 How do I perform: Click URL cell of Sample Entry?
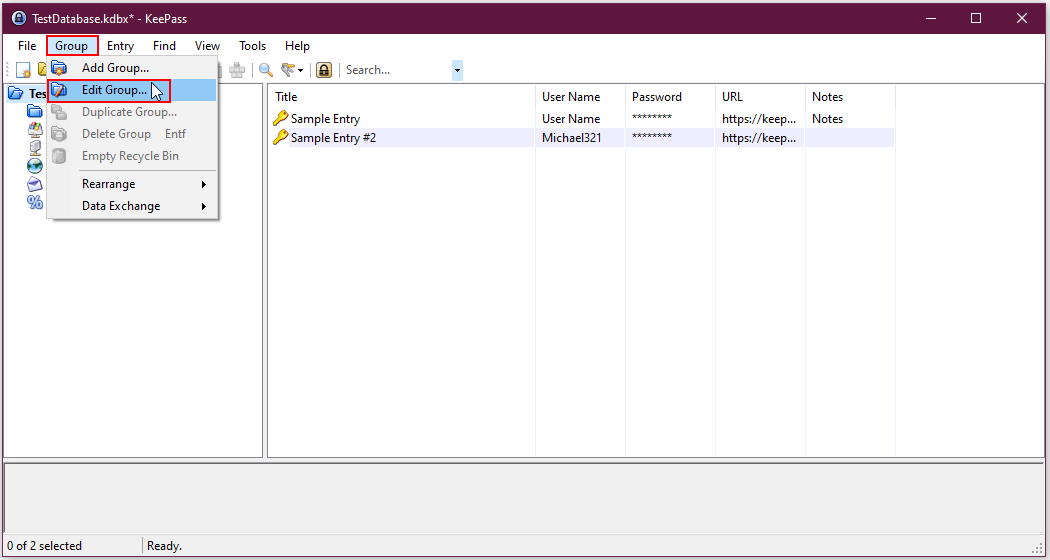click(759, 119)
